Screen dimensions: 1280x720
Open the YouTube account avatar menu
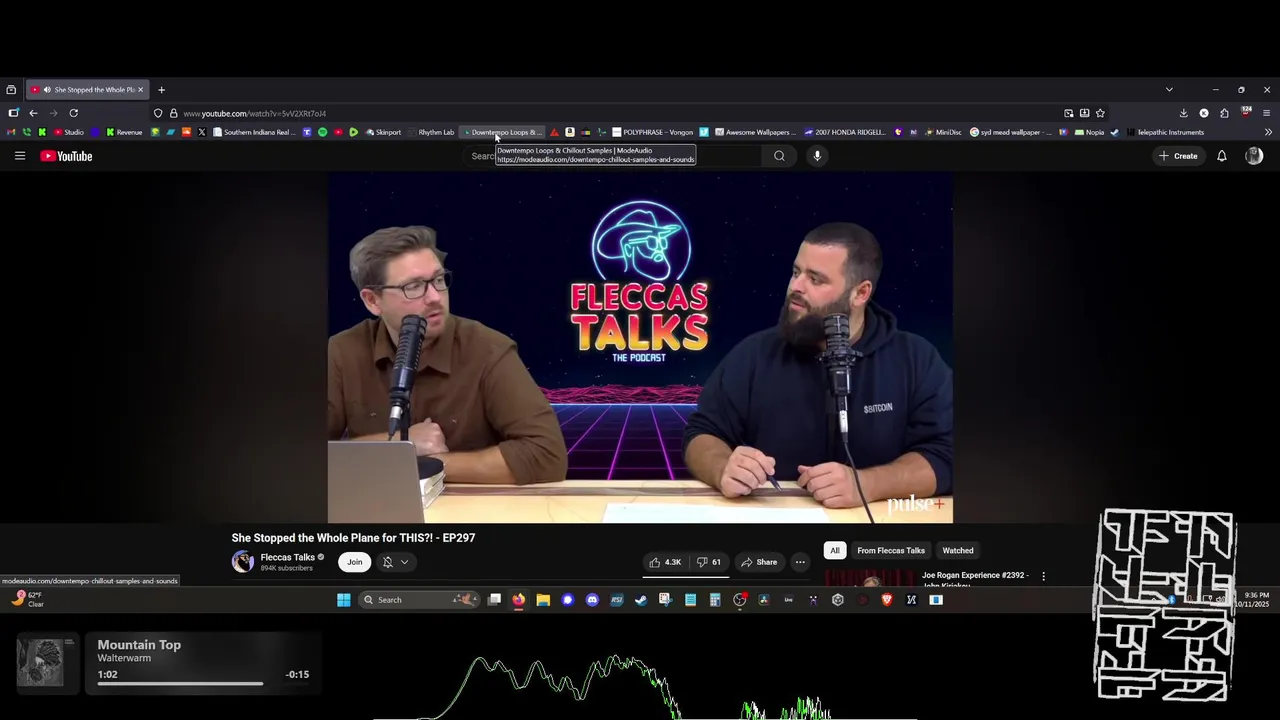point(1254,156)
